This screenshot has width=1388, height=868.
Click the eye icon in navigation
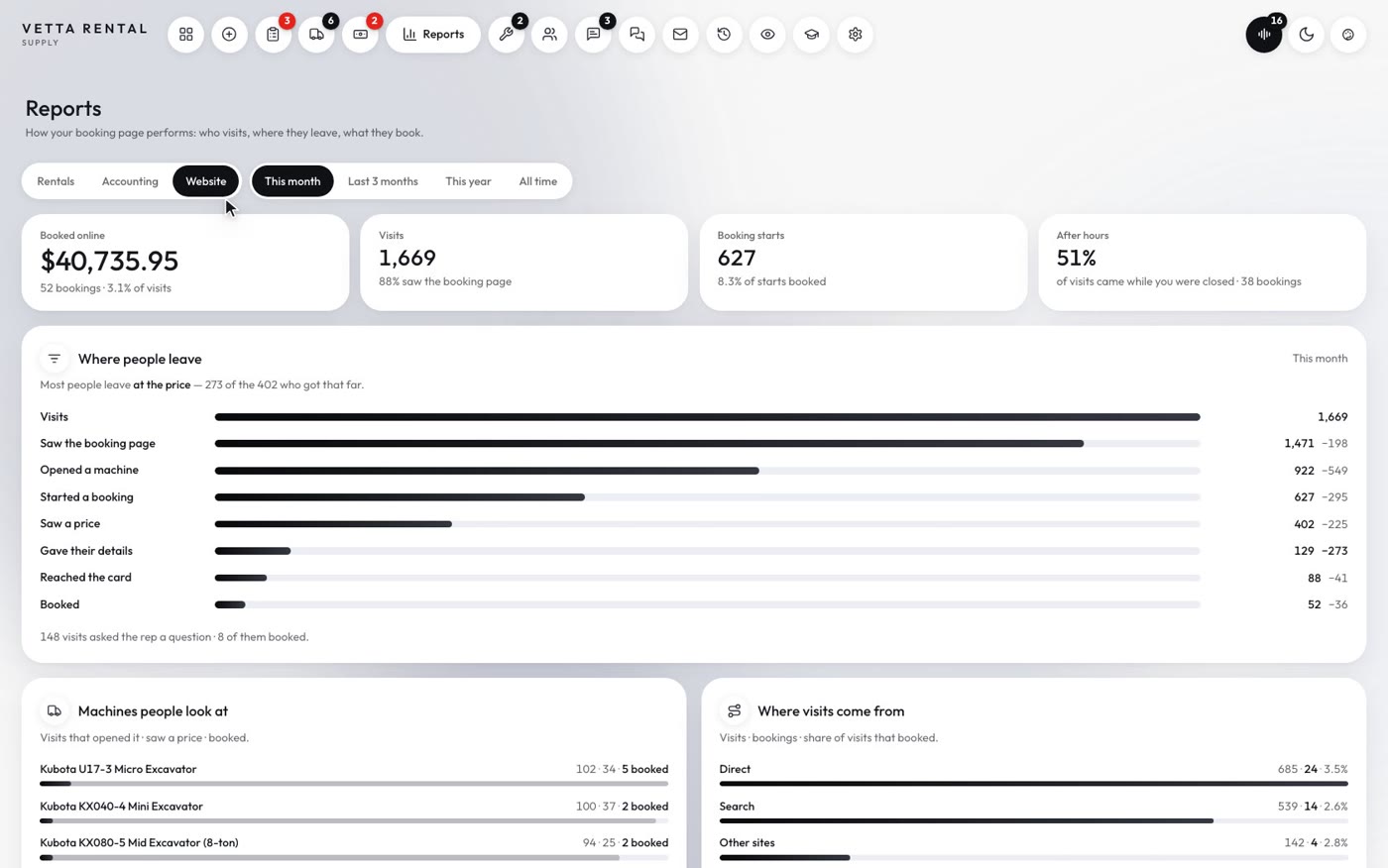point(767,35)
